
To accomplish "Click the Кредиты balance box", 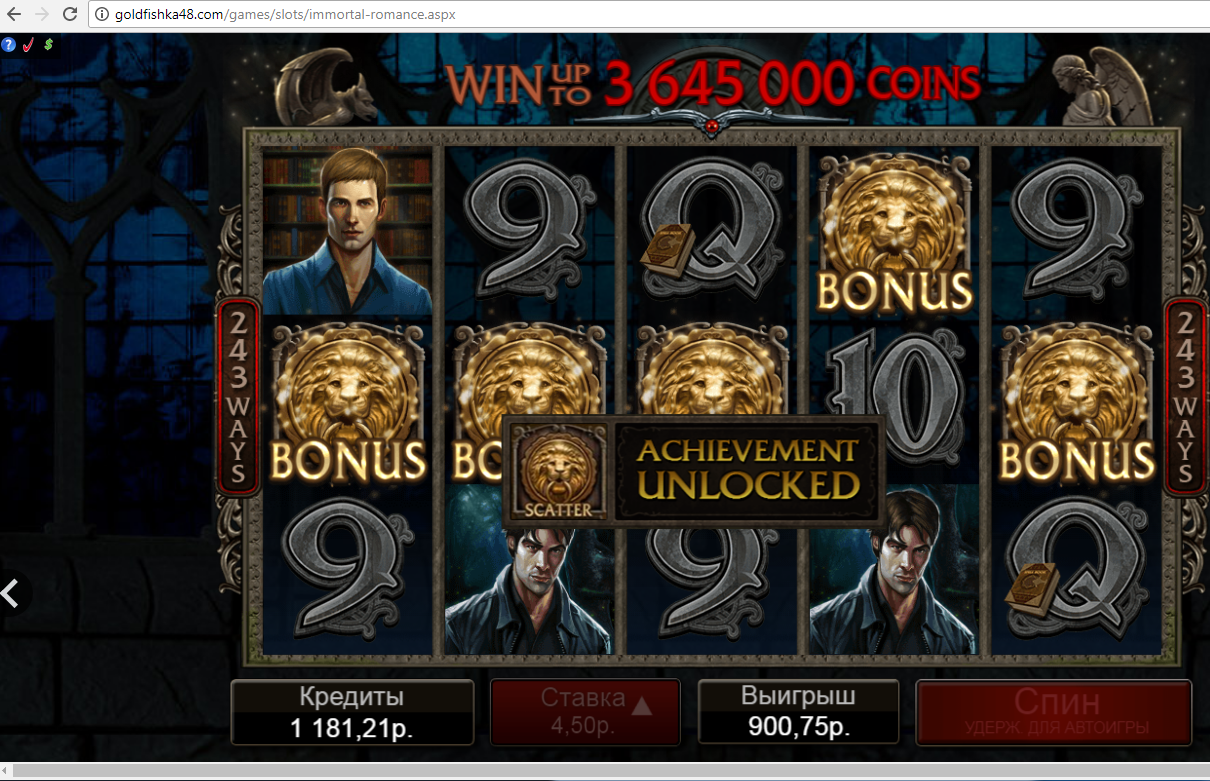I will [x=352, y=712].
